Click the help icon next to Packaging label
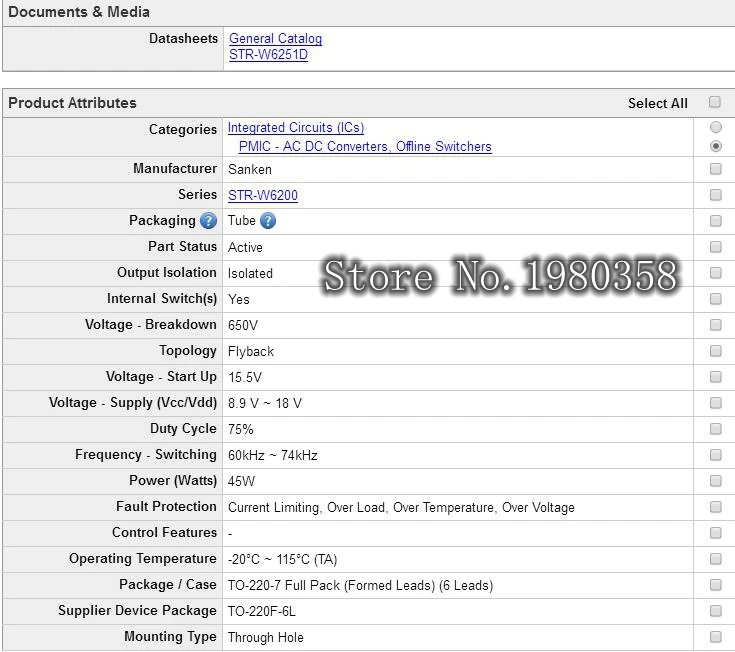735x652 pixels. [208, 221]
